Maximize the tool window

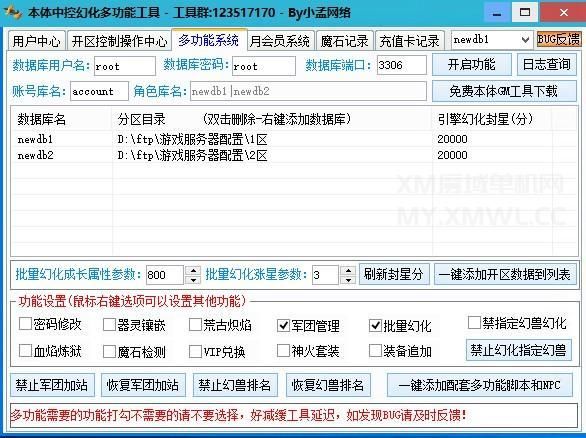pyautogui.click(x=525, y=12)
